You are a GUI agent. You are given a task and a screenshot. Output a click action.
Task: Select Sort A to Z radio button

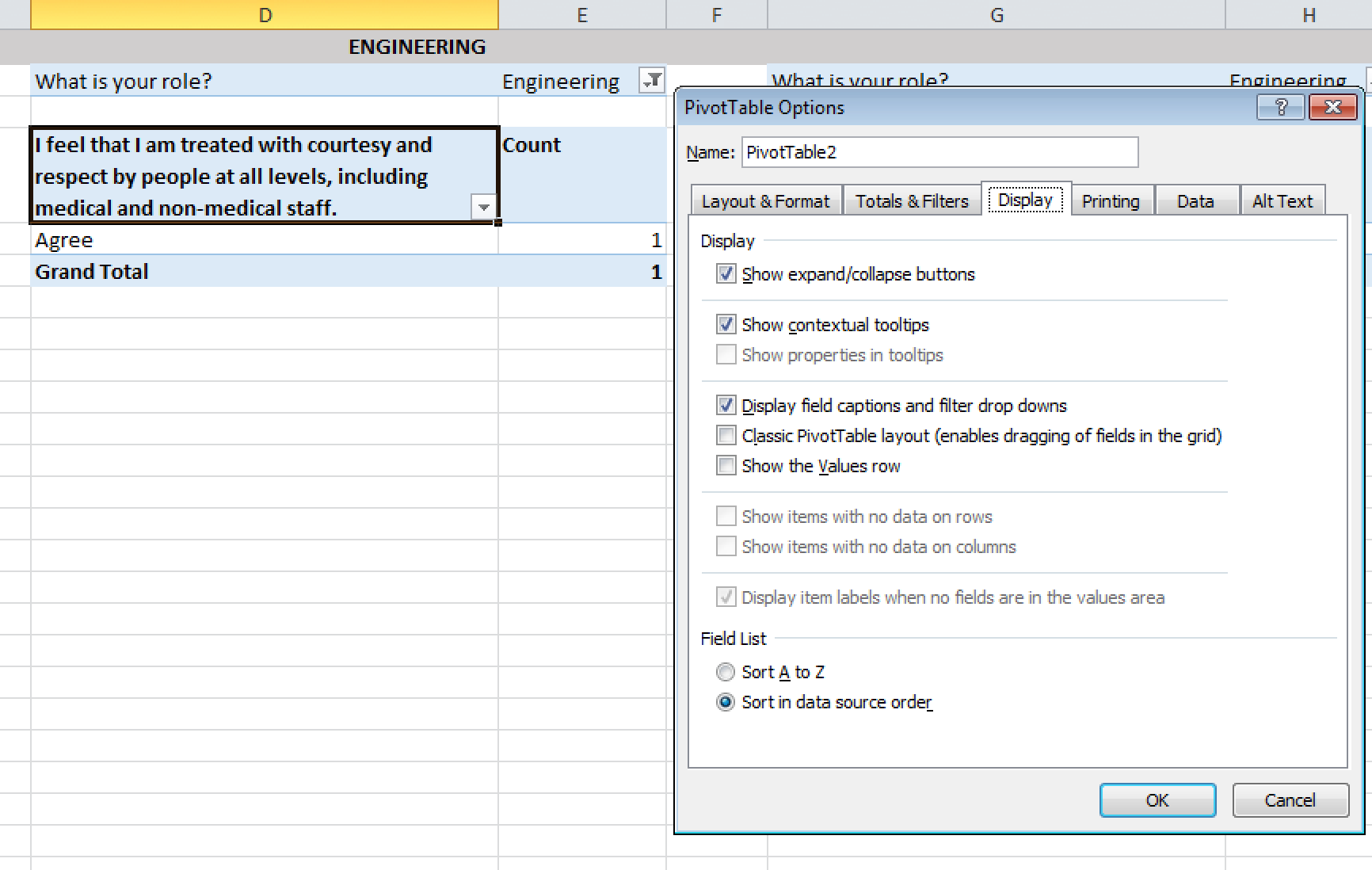[725, 671]
